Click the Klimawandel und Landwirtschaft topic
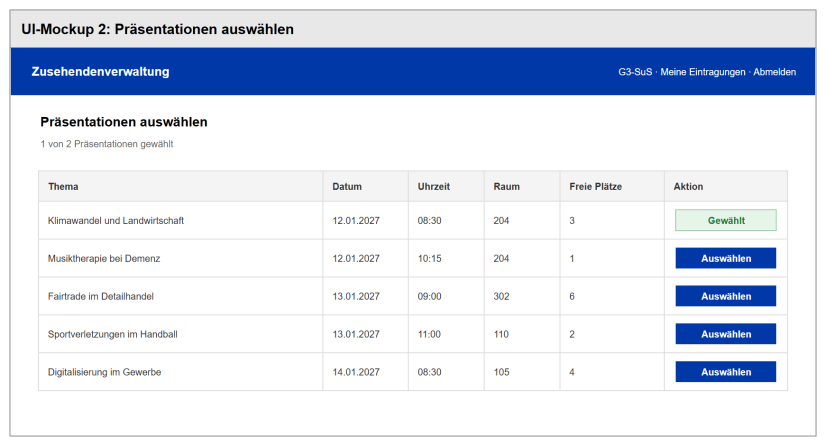The image size is (826, 446). [x=116, y=221]
